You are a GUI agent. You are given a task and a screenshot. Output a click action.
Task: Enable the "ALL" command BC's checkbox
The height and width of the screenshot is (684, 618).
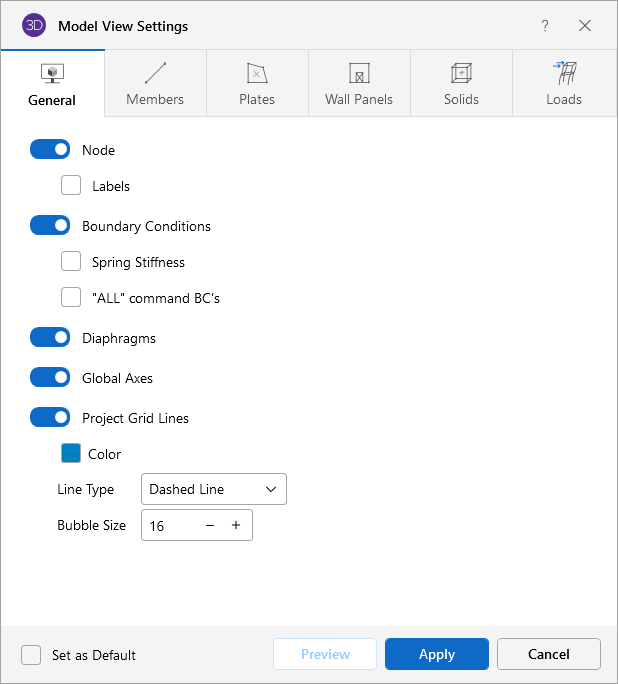71,298
